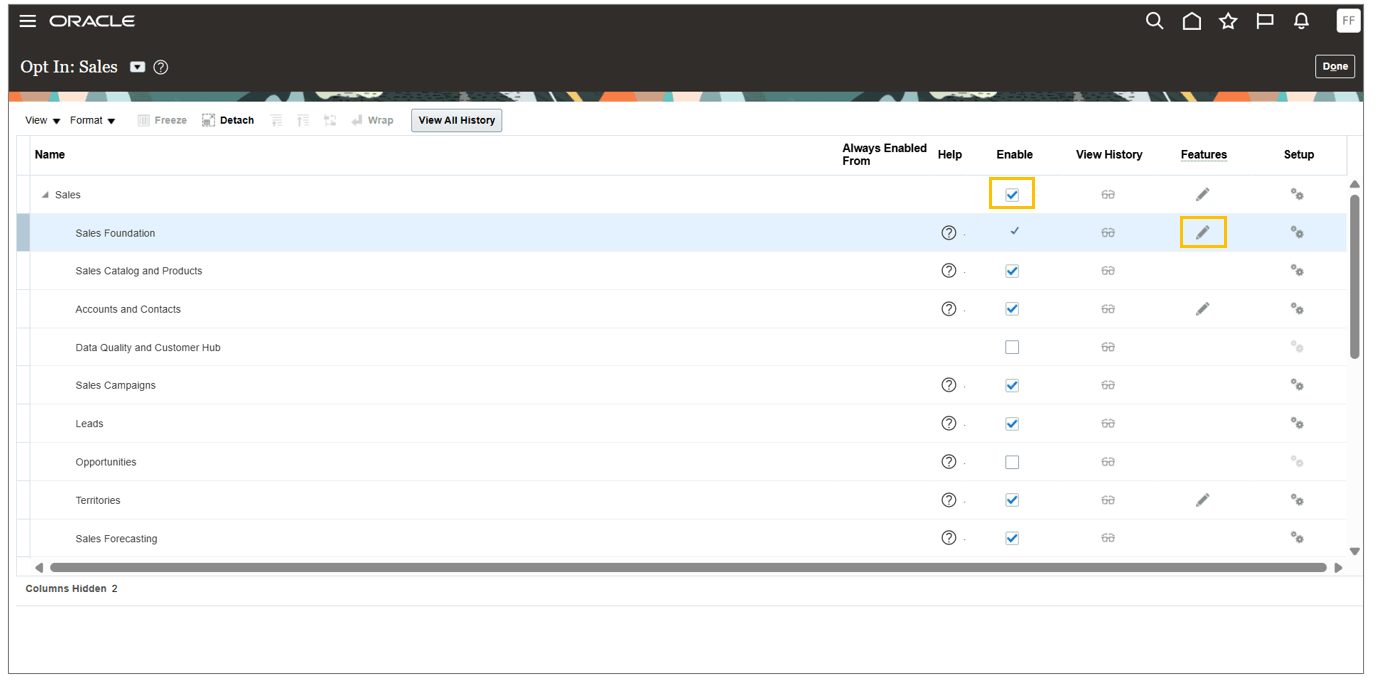Click the Detach toolbar icon
This screenshot has height=681, width=1380.
208,120
